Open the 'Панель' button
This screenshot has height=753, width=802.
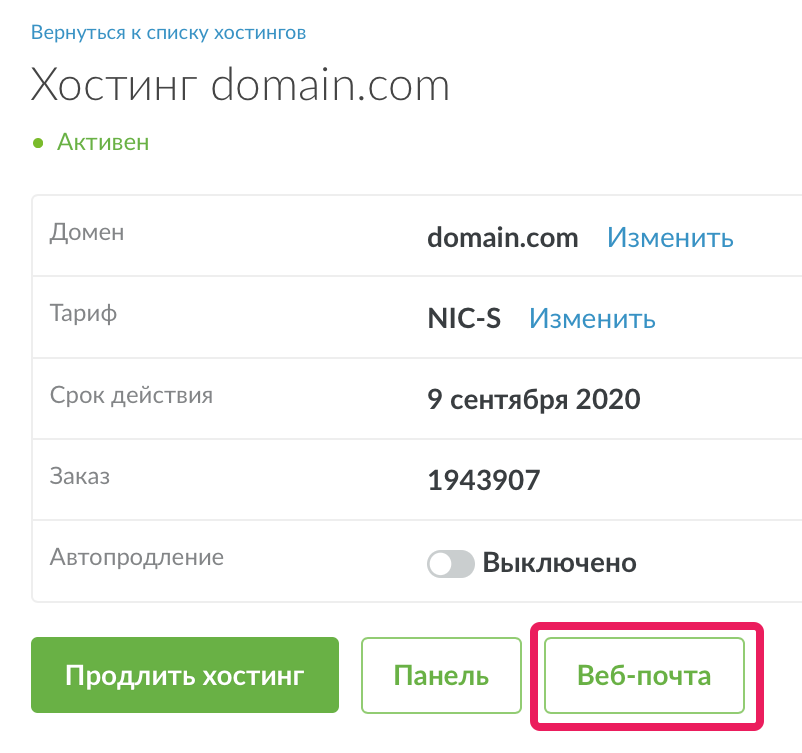441,675
